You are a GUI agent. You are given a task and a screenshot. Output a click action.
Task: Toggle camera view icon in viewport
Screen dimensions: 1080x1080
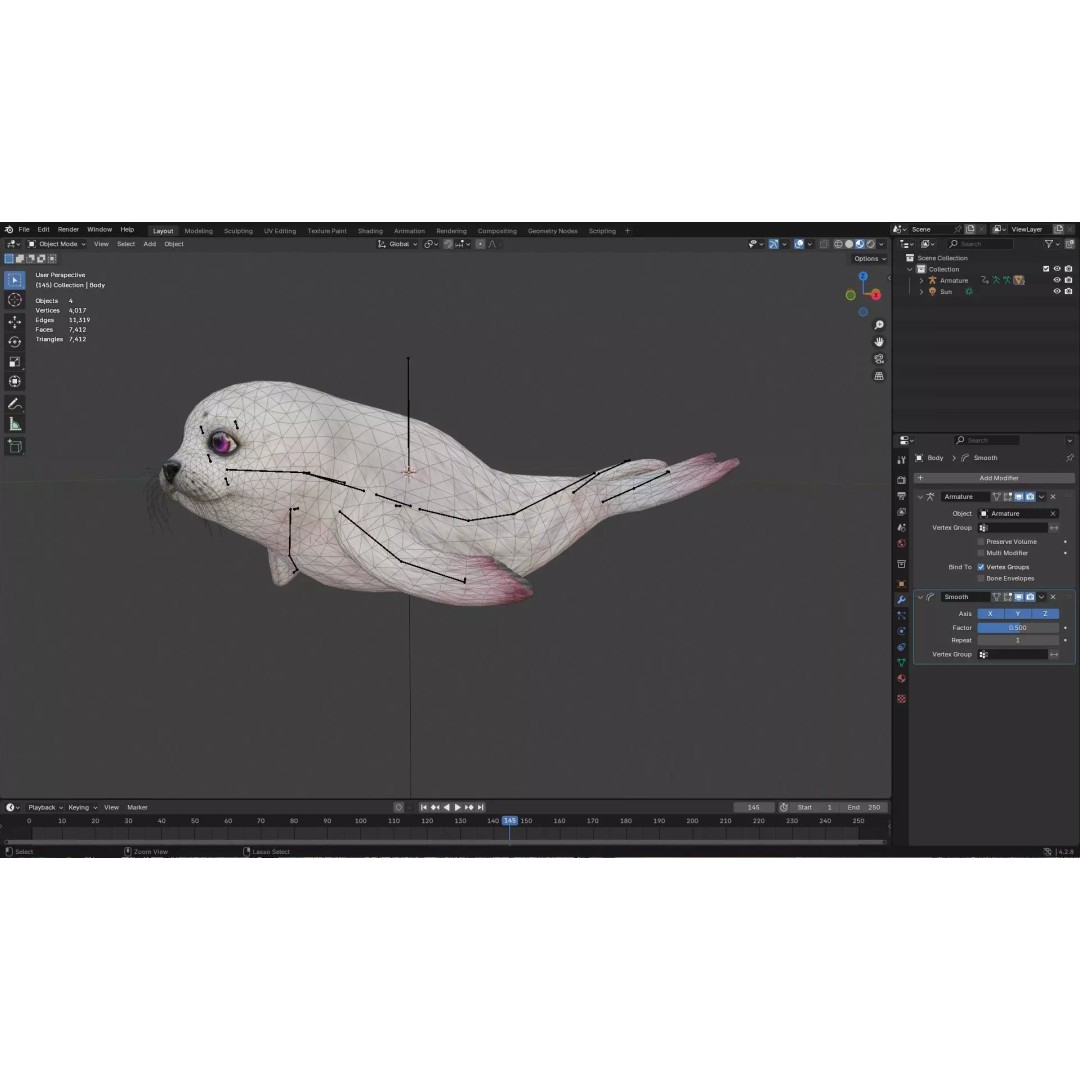coord(879,360)
